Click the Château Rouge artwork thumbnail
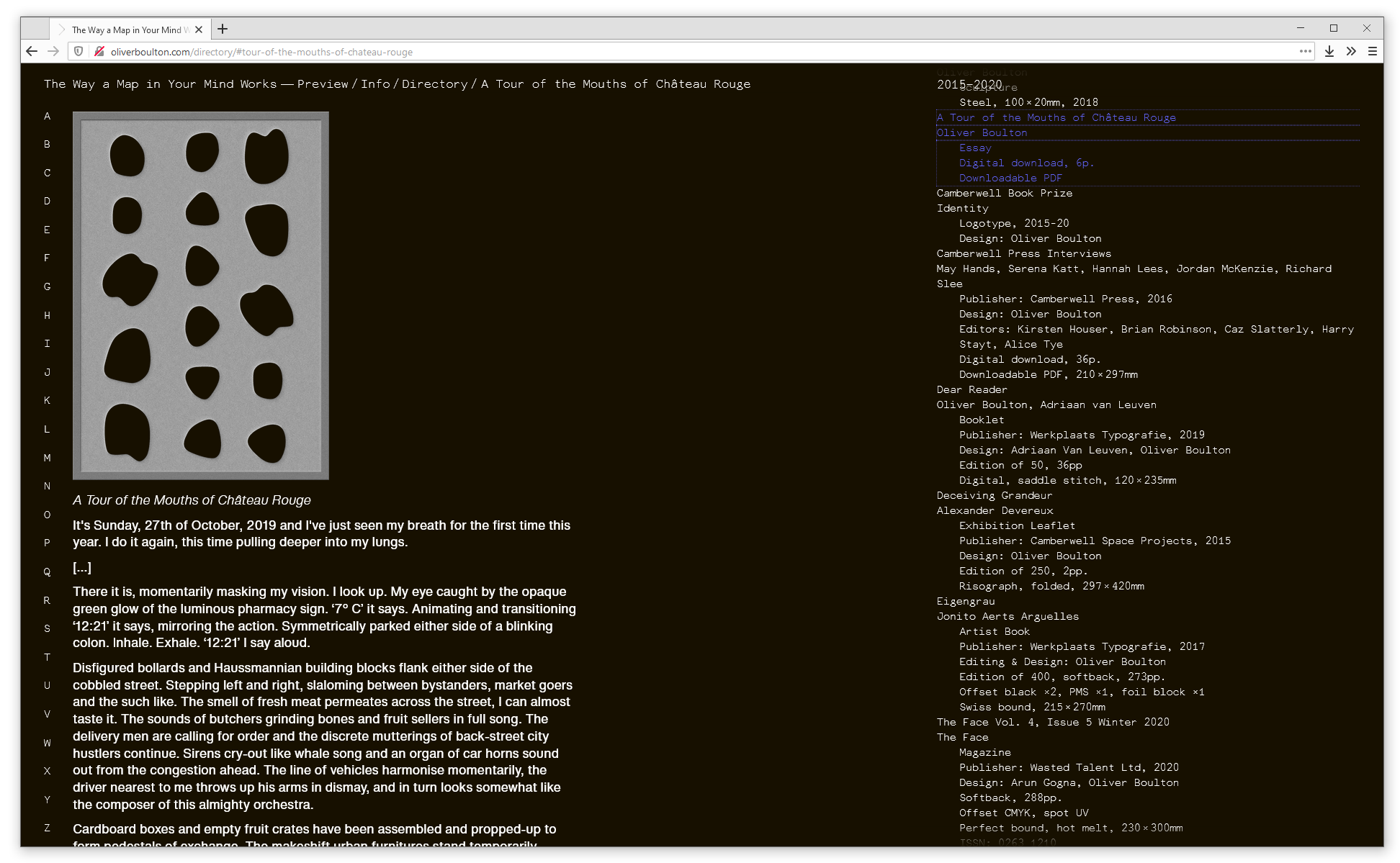The width and height of the screenshot is (1400, 863). (x=201, y=295)
